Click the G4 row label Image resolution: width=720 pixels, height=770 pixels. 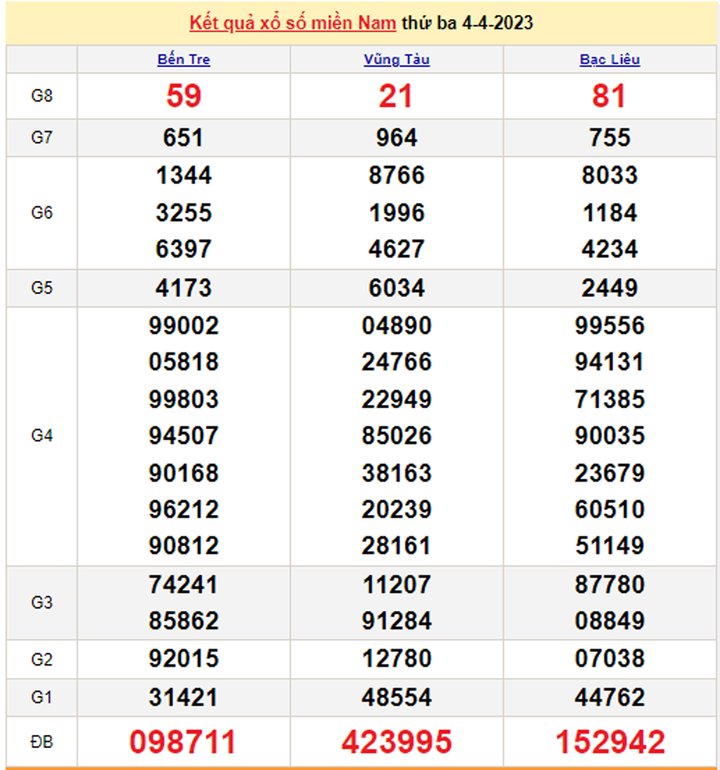(x=41, y=436)
